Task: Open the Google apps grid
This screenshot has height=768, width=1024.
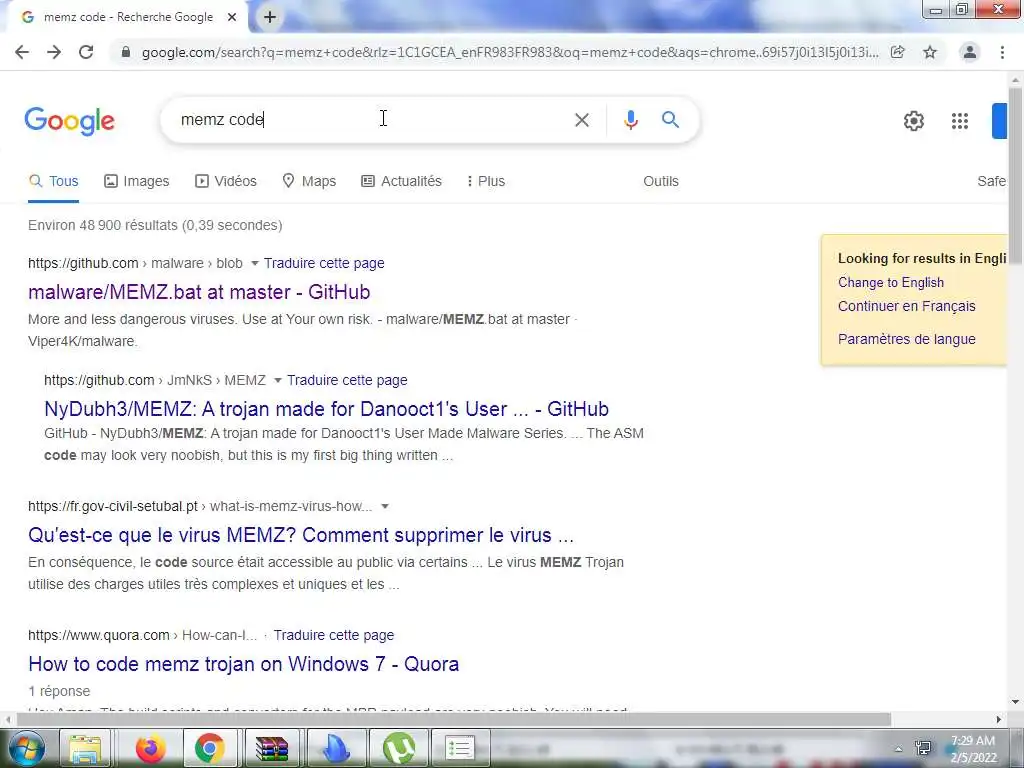Action: pos(960,121)
